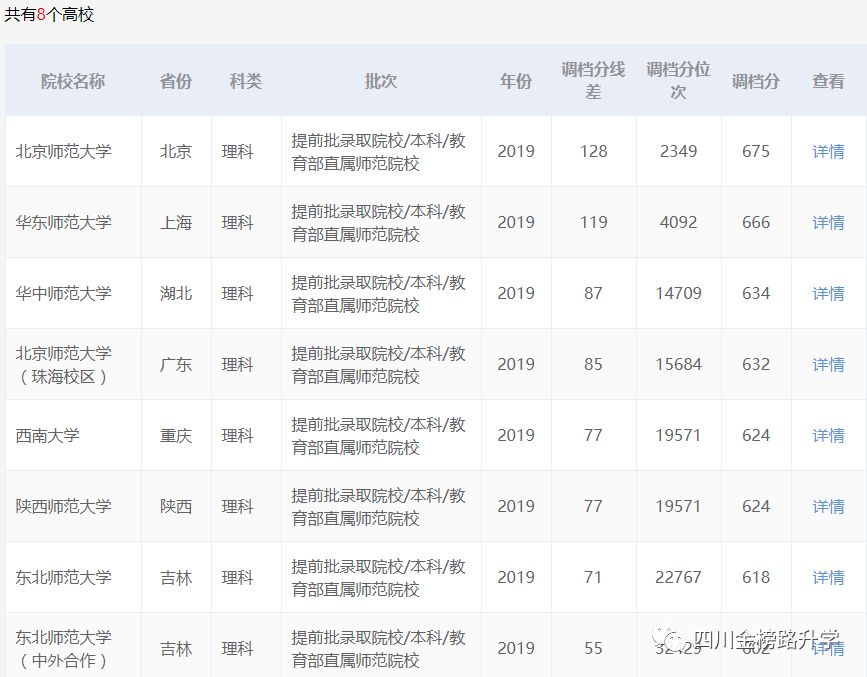Open 详情 link for 珠海校区 row
Screen dimensions: 867x677
pyautogui.click(x=828, y=364)
